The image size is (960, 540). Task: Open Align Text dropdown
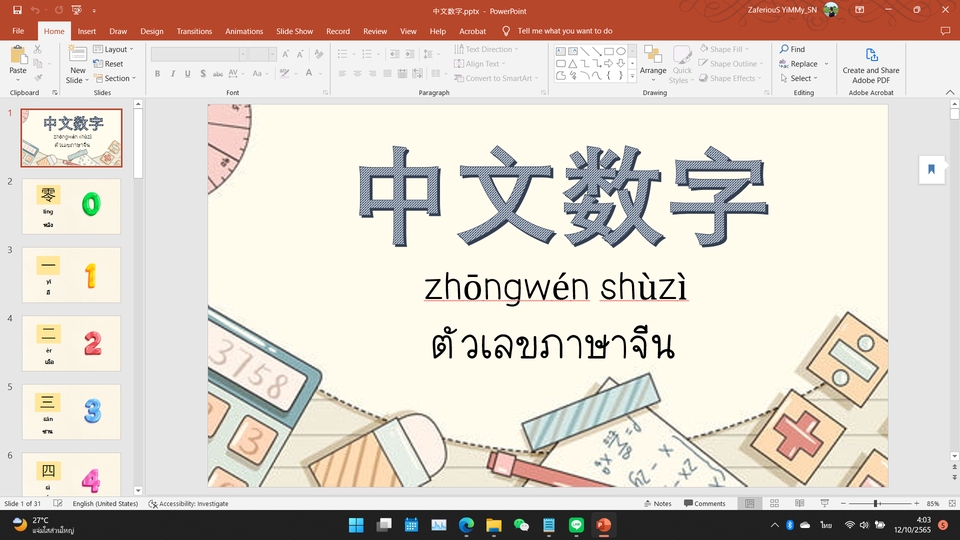[x=481, y=64]
